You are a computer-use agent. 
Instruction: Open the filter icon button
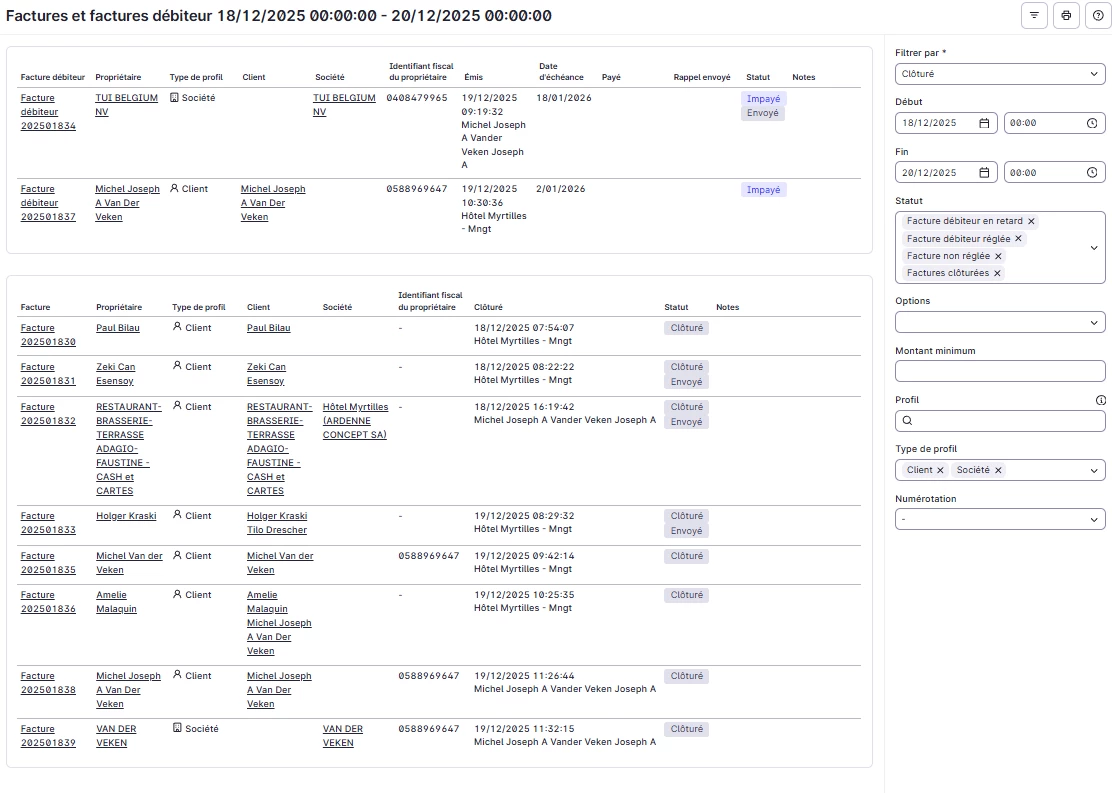[1034, 16]
